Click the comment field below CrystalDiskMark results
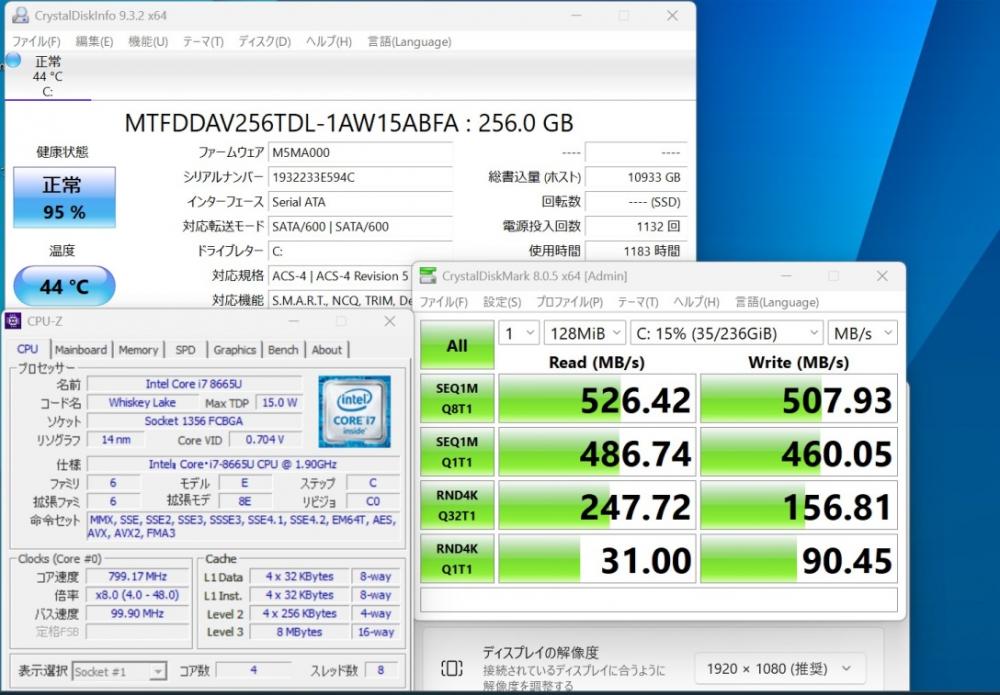 click(659, 600)
